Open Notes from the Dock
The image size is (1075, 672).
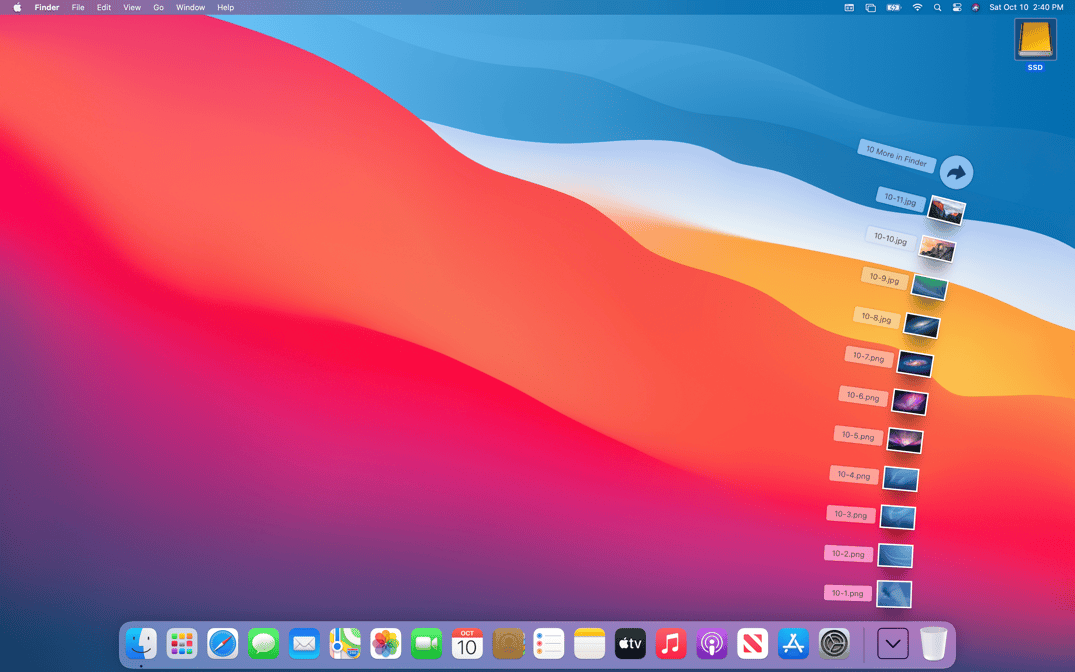(x=590, y=644)
